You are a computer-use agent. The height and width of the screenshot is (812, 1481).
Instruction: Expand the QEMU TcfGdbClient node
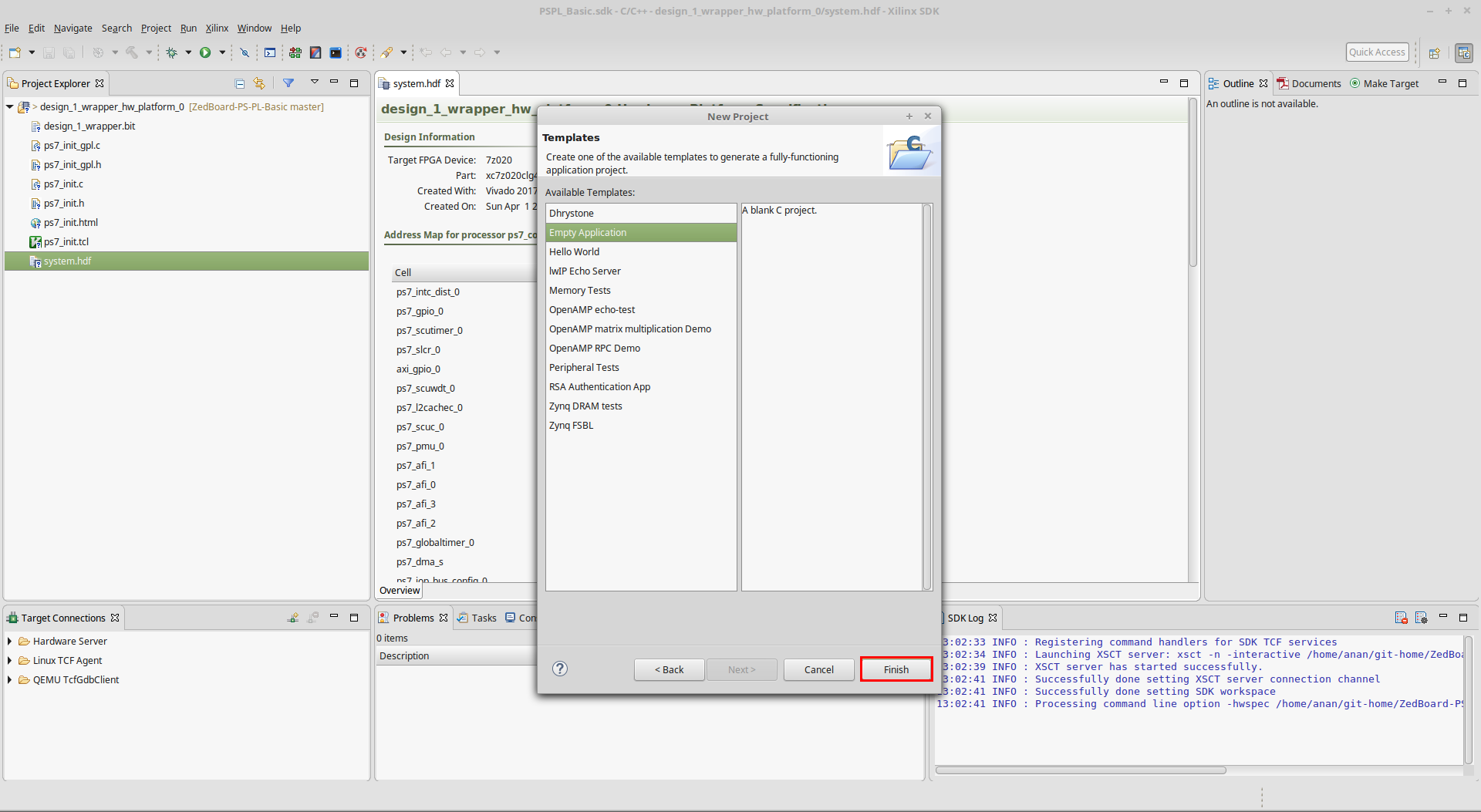tap(9, 679)
